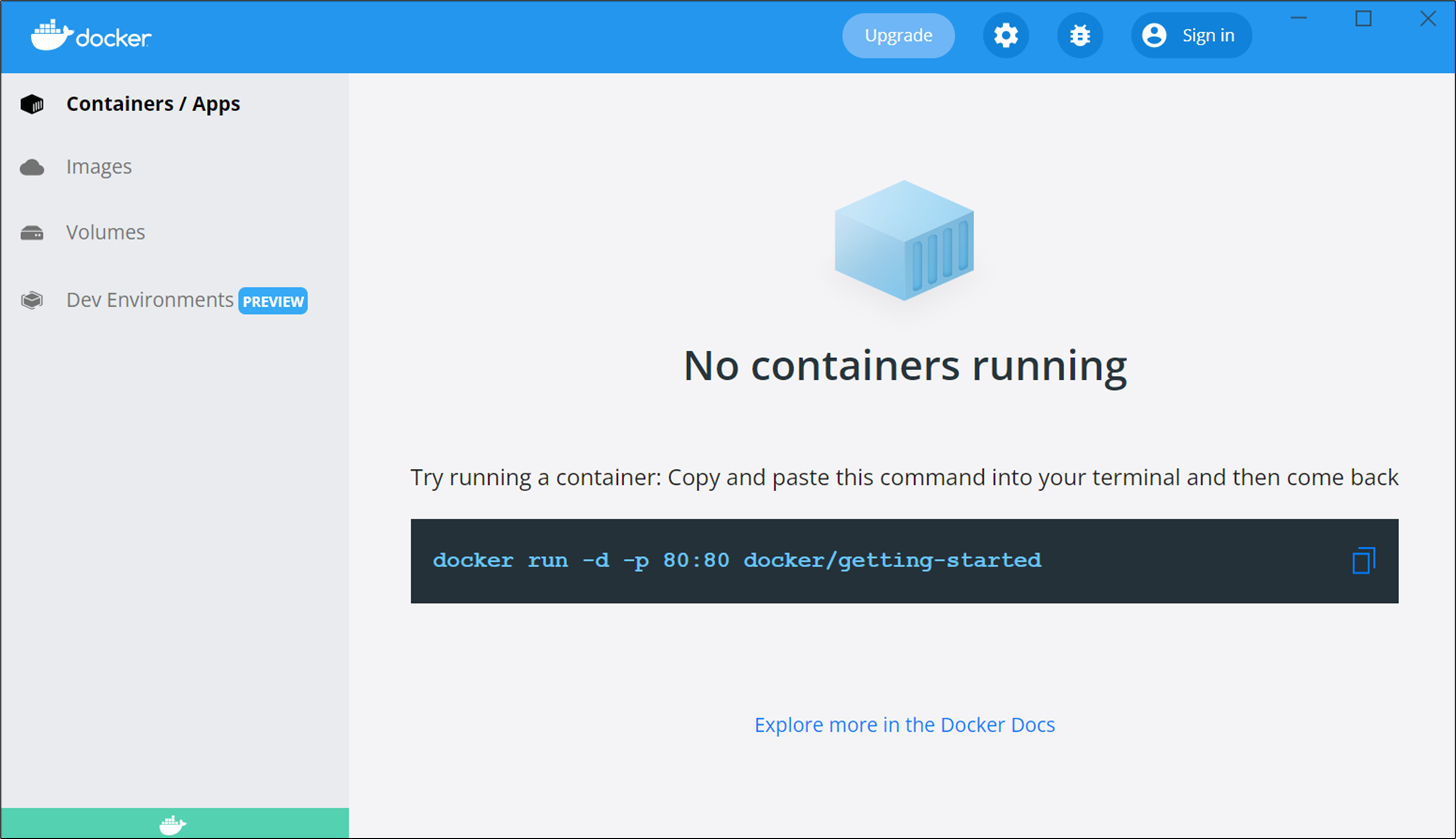This screenshot has width=1456, height=839.
Task: Go to the Volumes section
Action: click(x=105, y=233)
